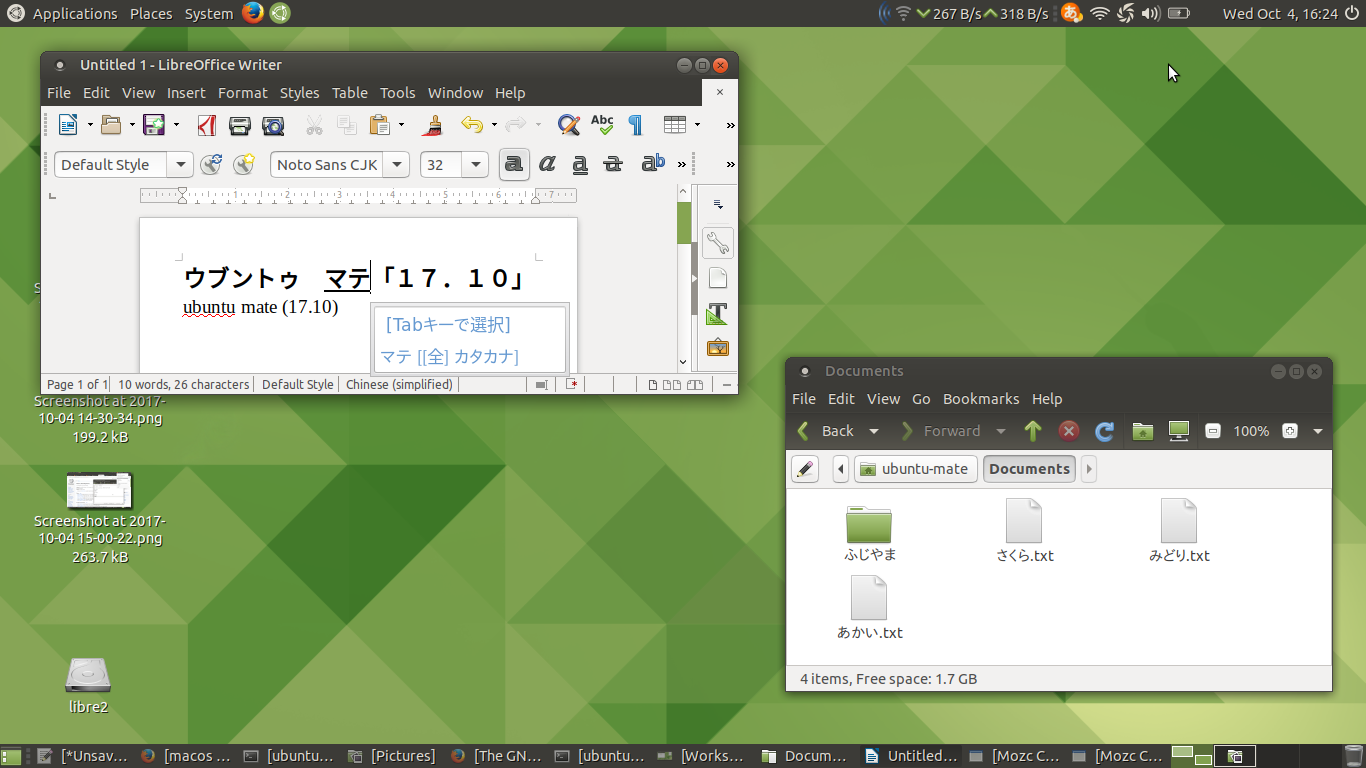Insert a table in Writer

[675, 125]
